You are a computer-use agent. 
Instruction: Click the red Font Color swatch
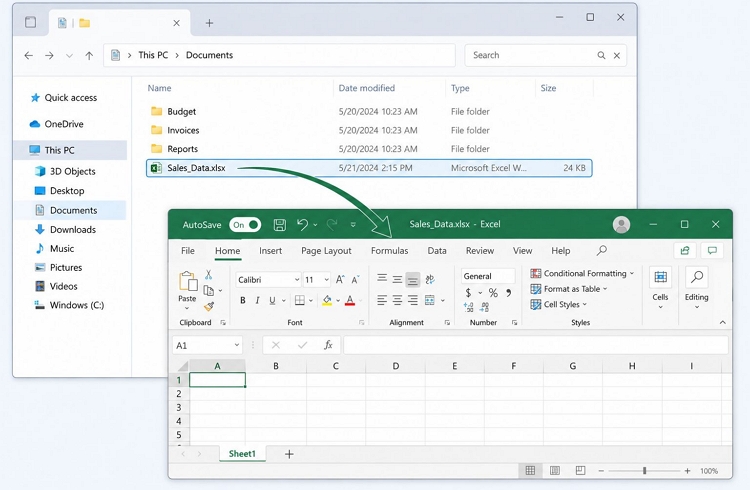coord(350,301)
